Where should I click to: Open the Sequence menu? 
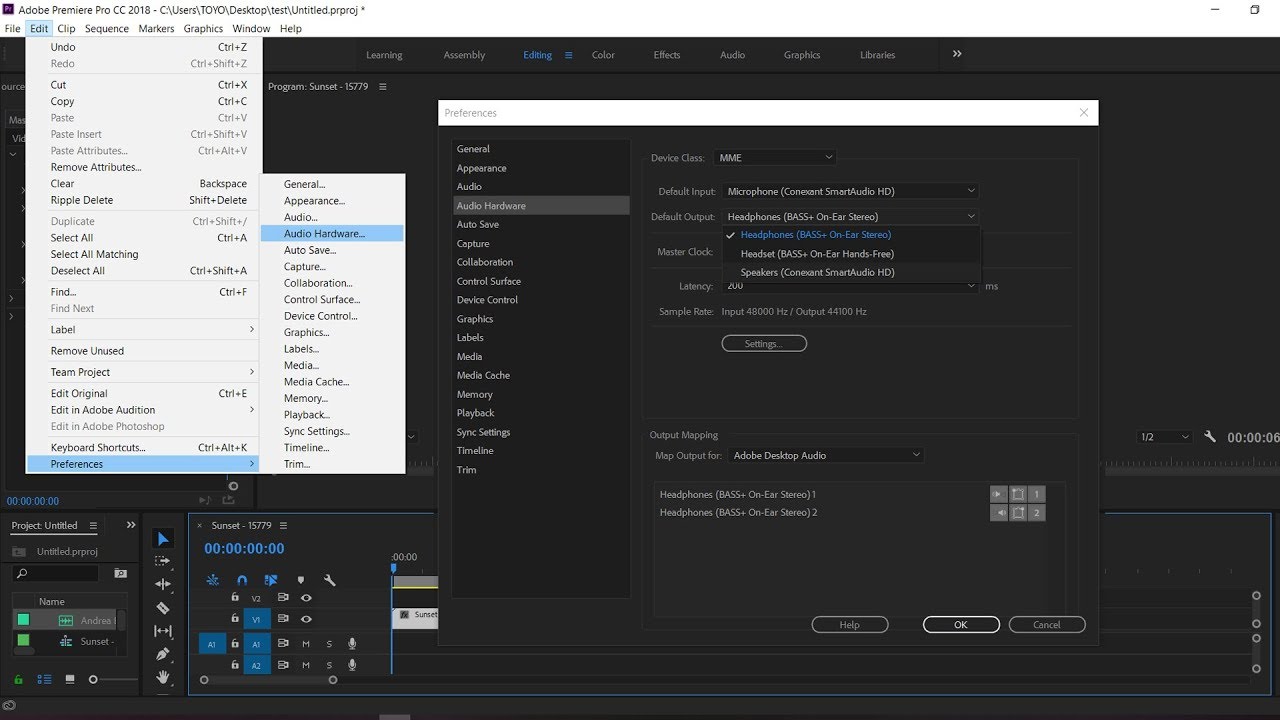(106, 29)
